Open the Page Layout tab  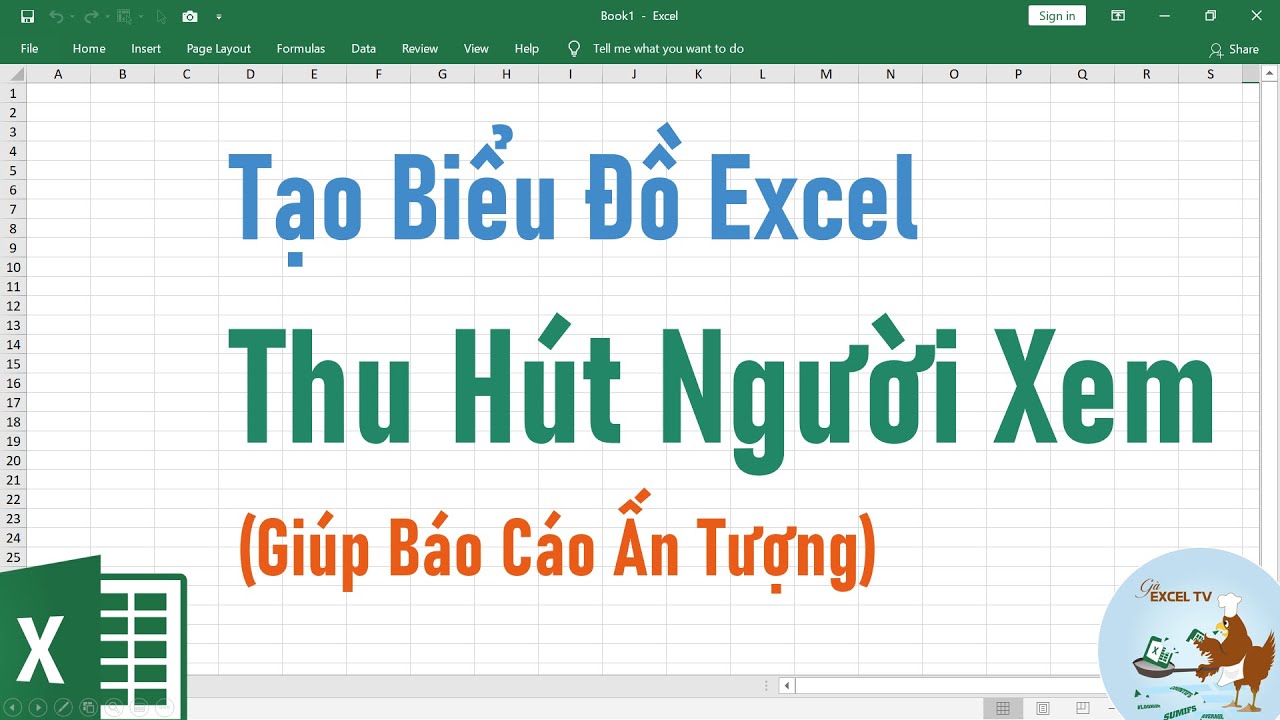coord(219,49)
